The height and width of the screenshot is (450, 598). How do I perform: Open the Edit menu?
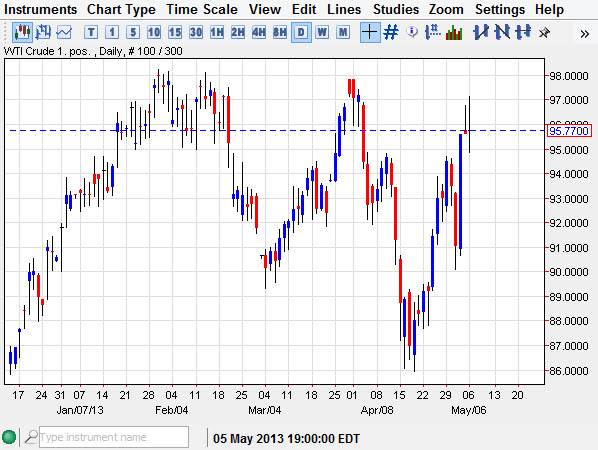click(304, 9)
